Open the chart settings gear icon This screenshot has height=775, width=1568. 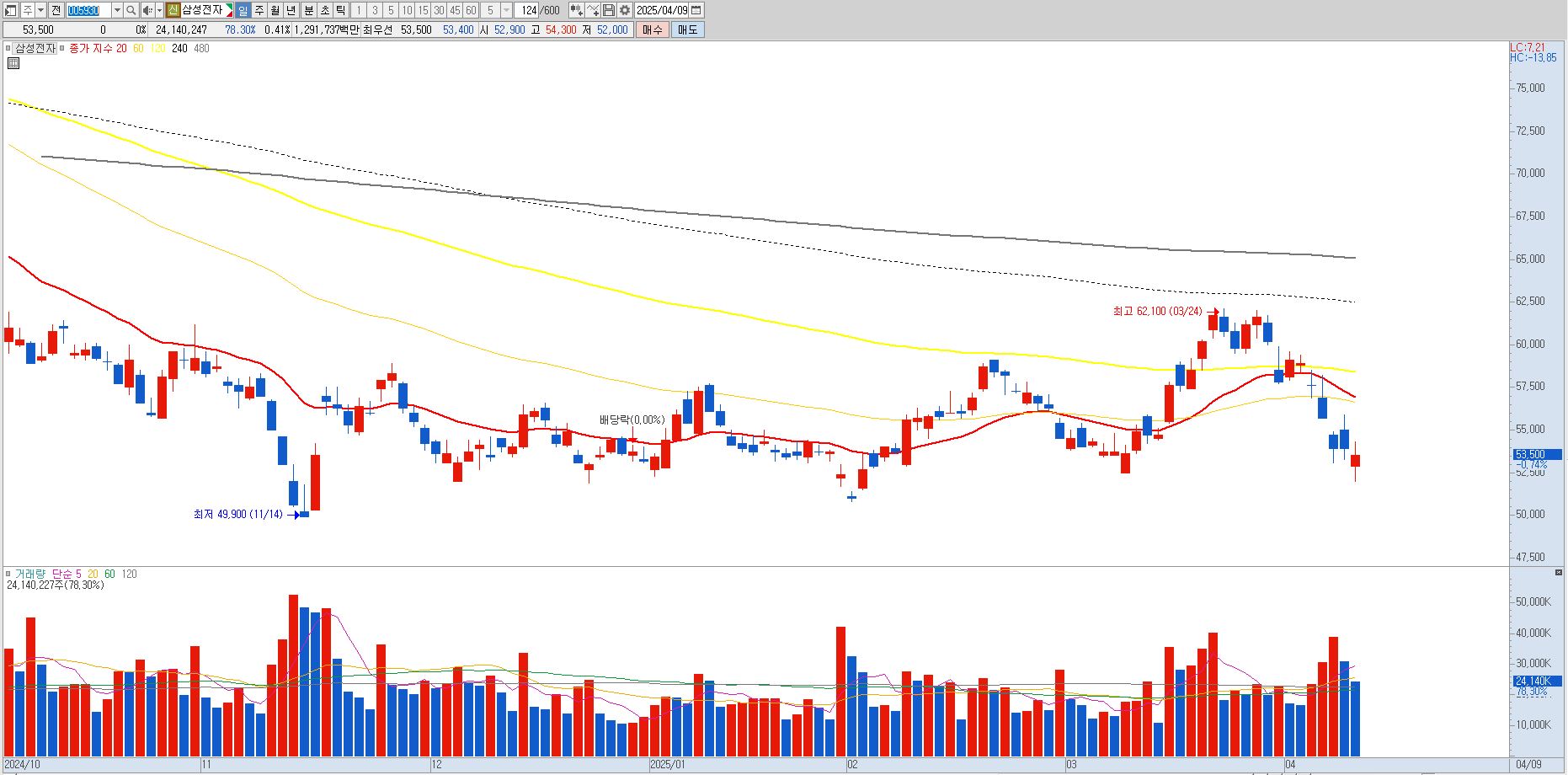click(x=625, y=10)
